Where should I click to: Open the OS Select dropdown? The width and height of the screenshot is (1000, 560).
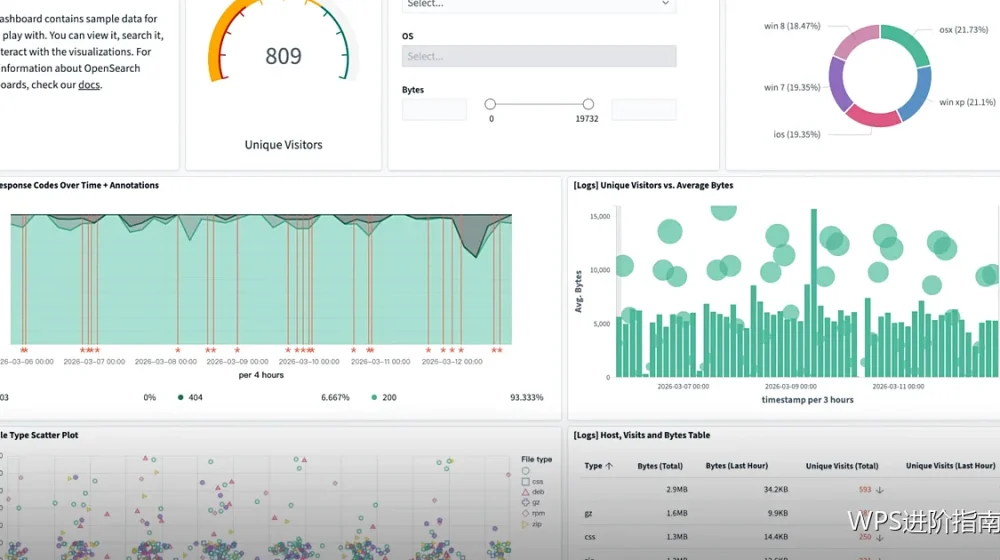[539, 56]
